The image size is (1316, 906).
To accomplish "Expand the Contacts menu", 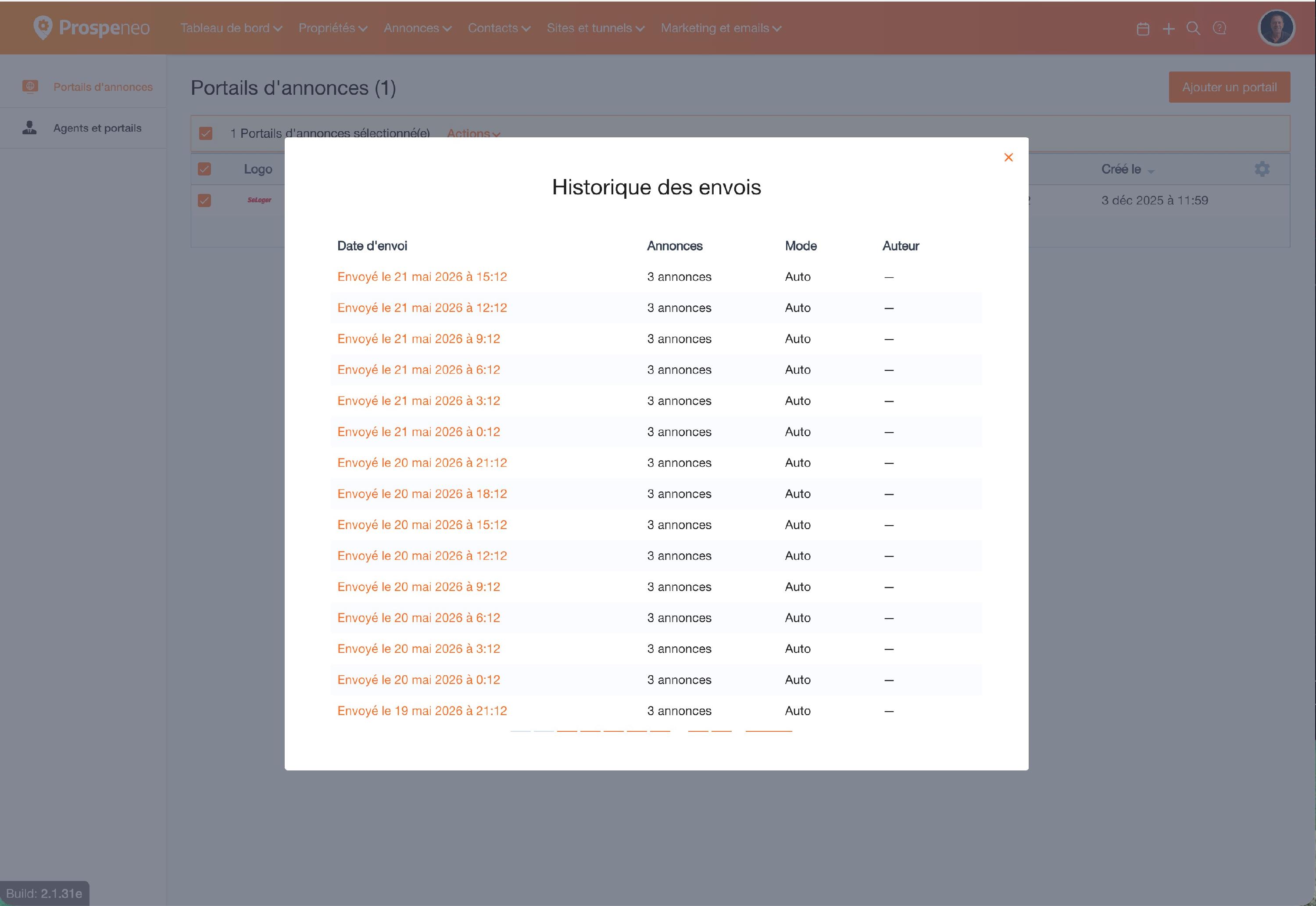I will 499,28.
